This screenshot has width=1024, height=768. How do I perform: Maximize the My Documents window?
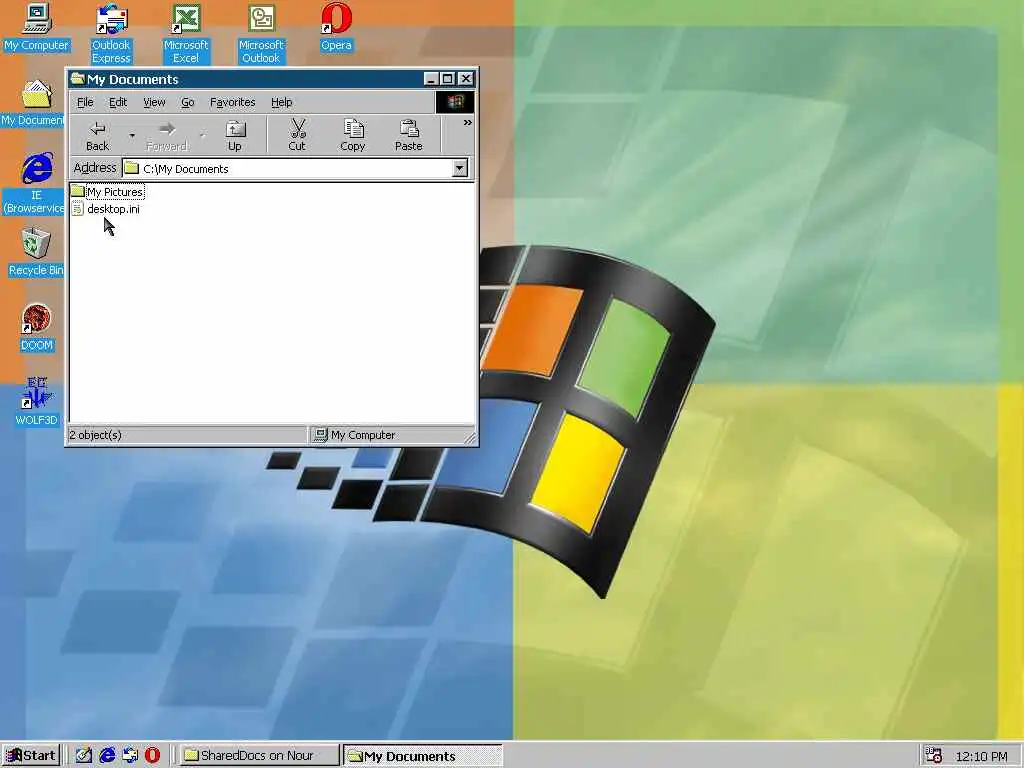click(447, 79)
